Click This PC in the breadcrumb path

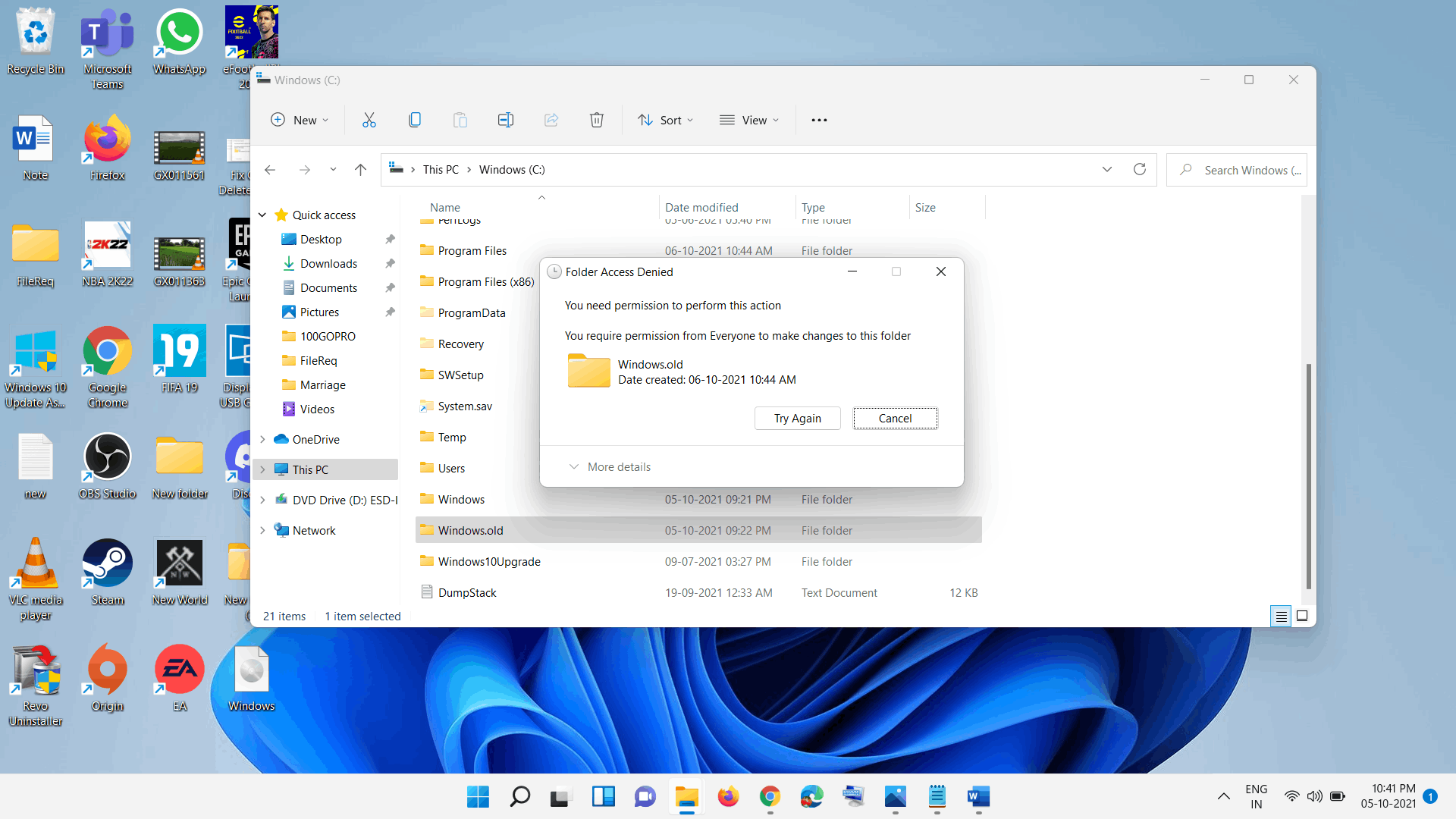pos(441,170)
